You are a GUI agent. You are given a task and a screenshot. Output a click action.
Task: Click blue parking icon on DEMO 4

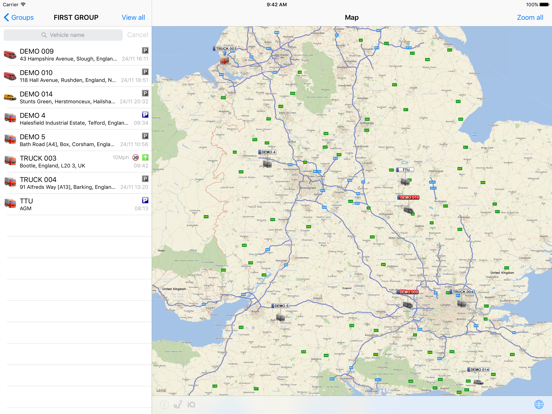(145, 115)
